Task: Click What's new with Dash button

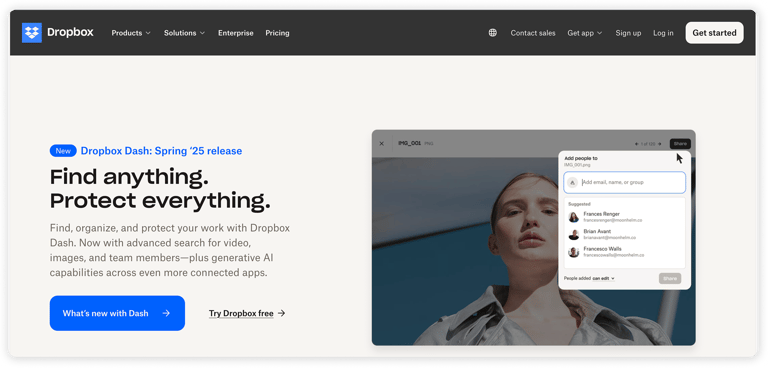Action: pos(117,313)
